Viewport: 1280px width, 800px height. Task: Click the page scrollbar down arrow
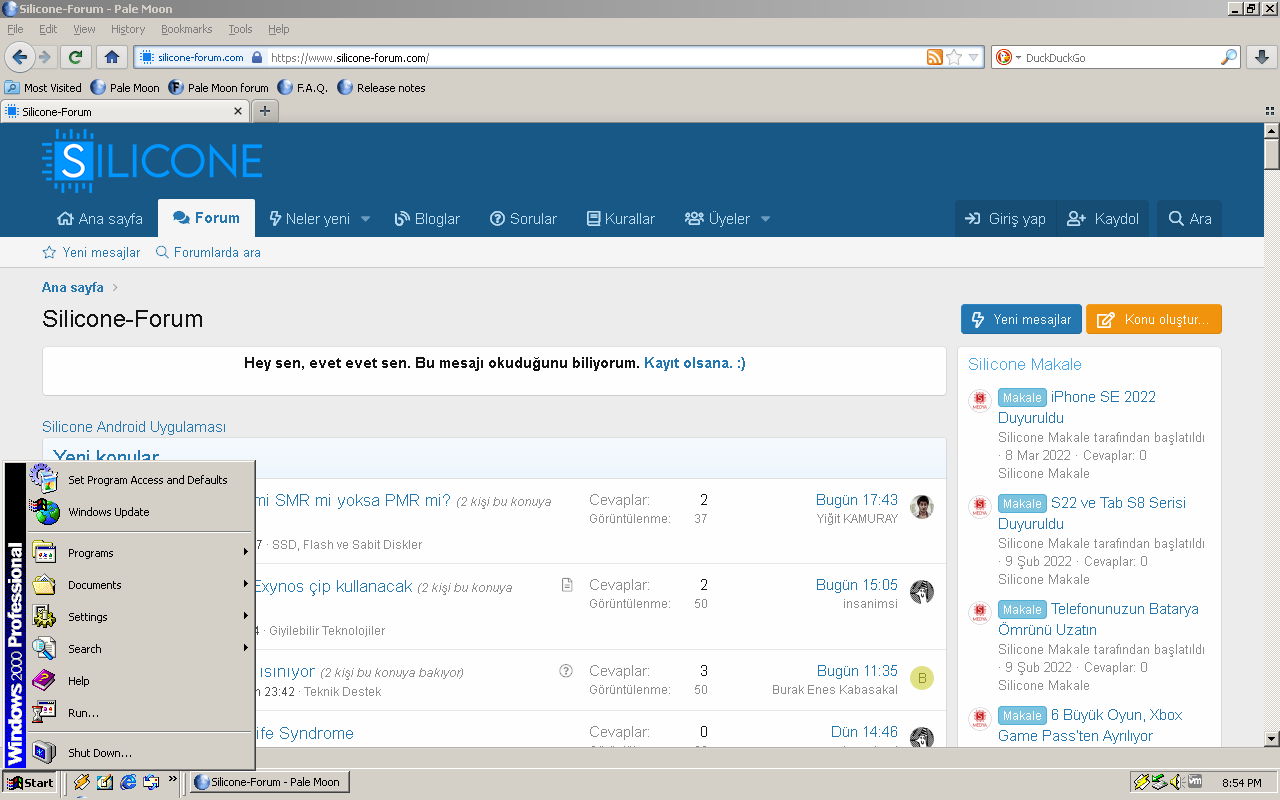[x=1271, y=739]
